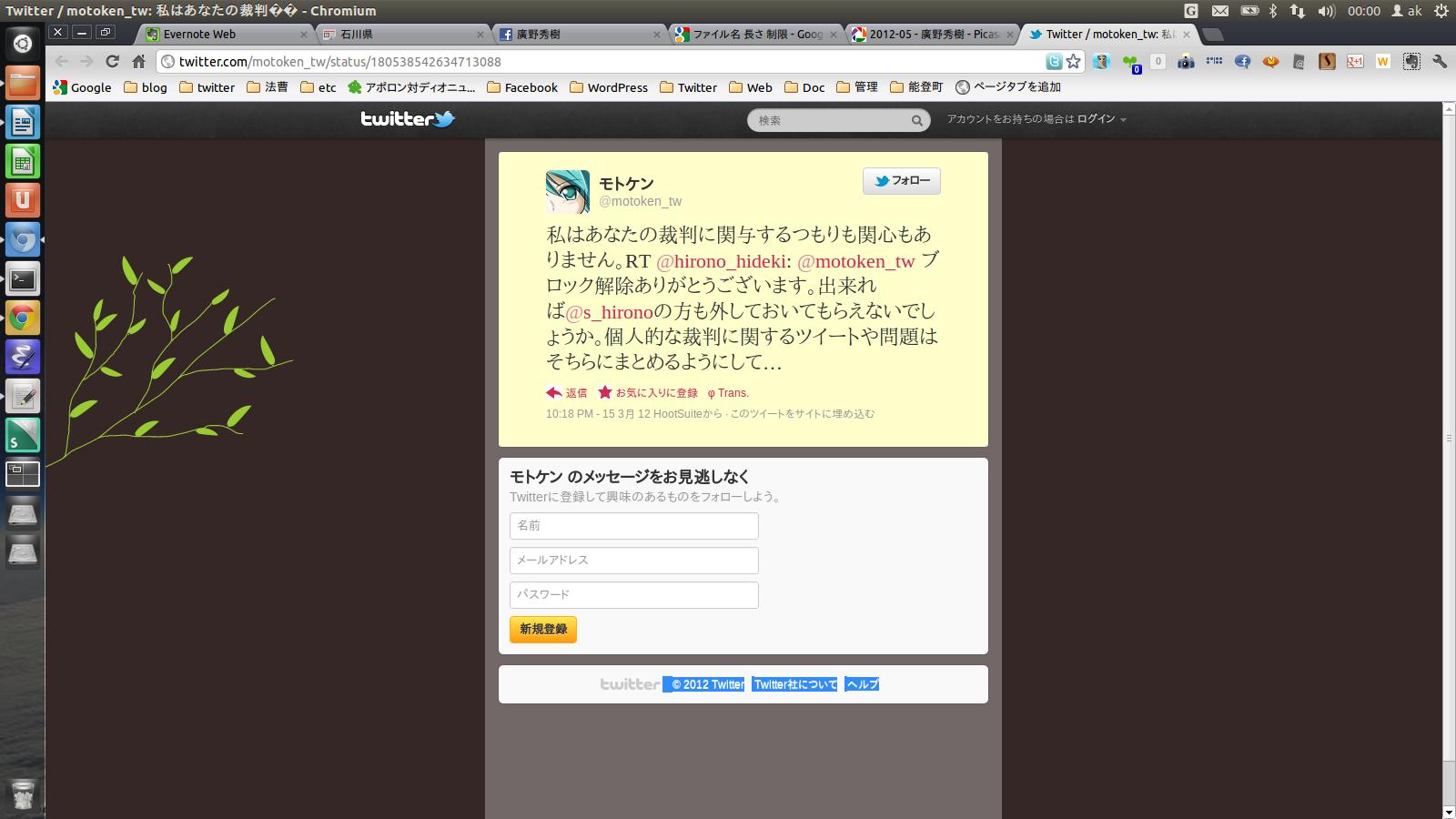
Task: Click the Google +1 extension icon
Action: (x=1355, y=61)
